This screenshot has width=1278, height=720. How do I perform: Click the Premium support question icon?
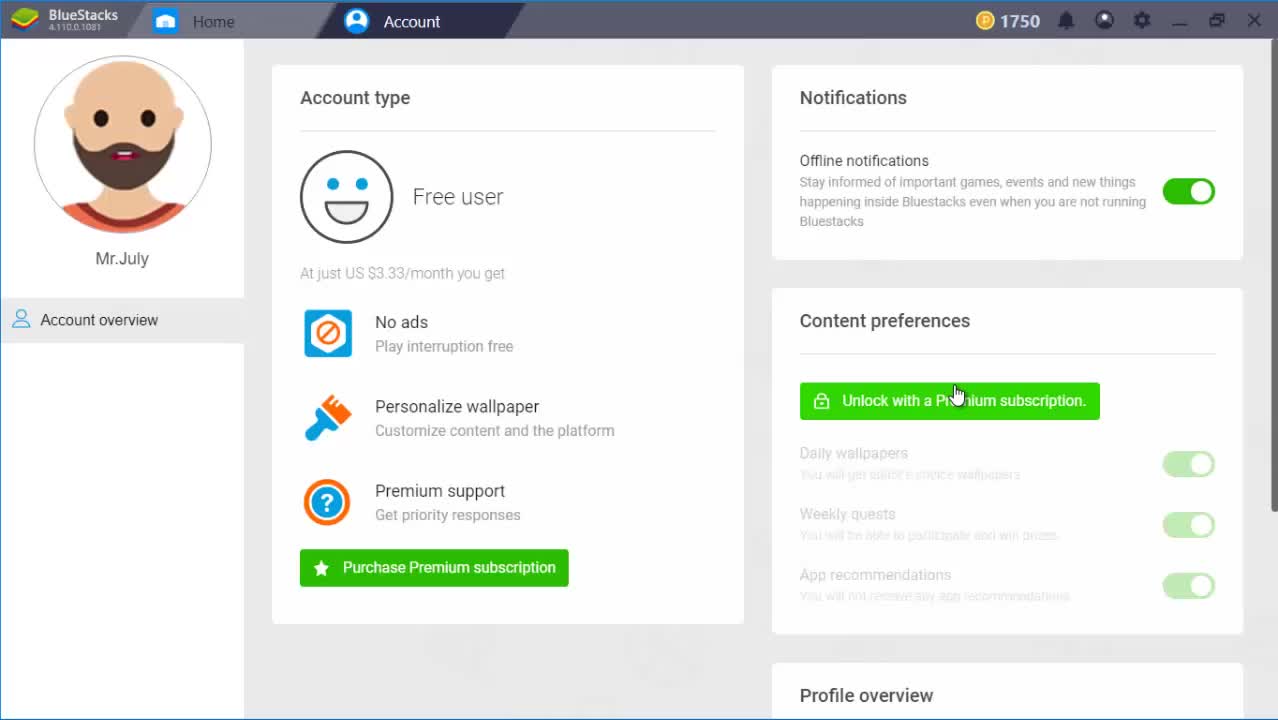coord(327,502)
